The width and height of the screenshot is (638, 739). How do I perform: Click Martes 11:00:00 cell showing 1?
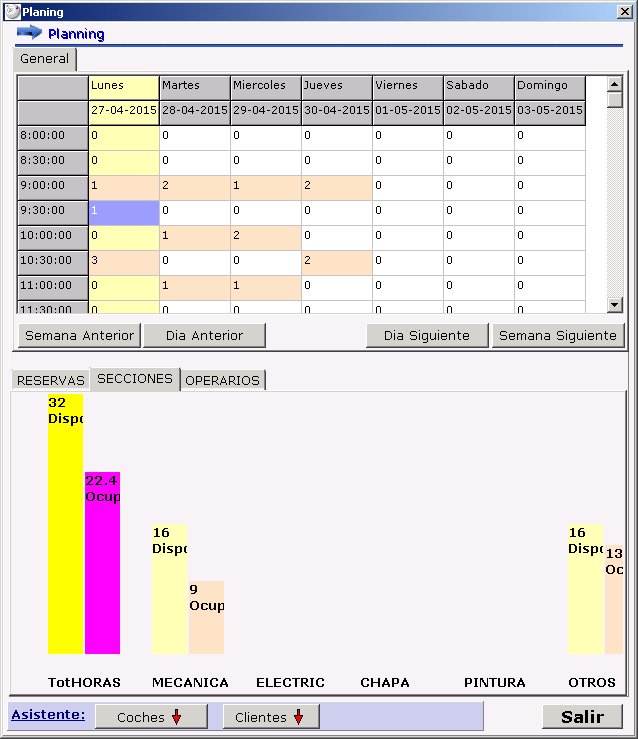click(x=195, y=287)
